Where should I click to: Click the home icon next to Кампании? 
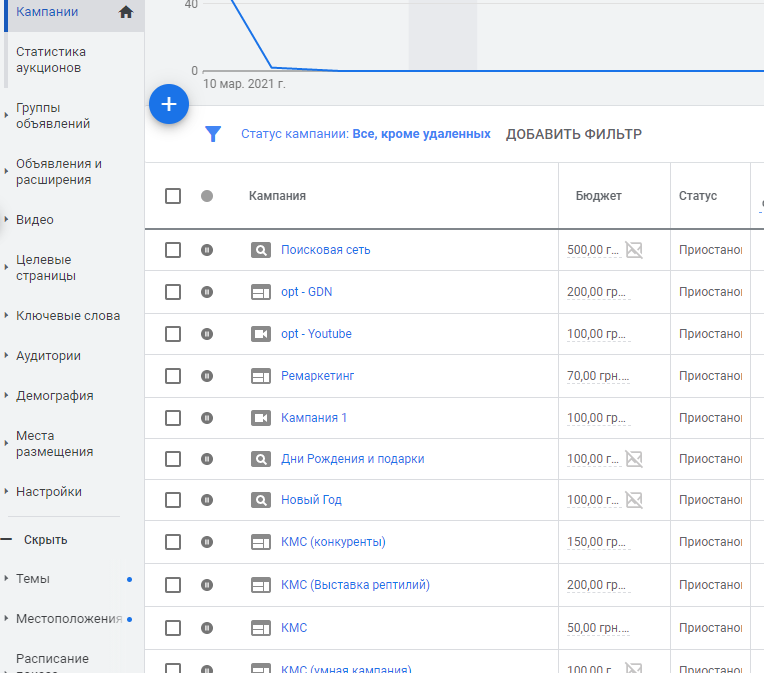point(126,12)
